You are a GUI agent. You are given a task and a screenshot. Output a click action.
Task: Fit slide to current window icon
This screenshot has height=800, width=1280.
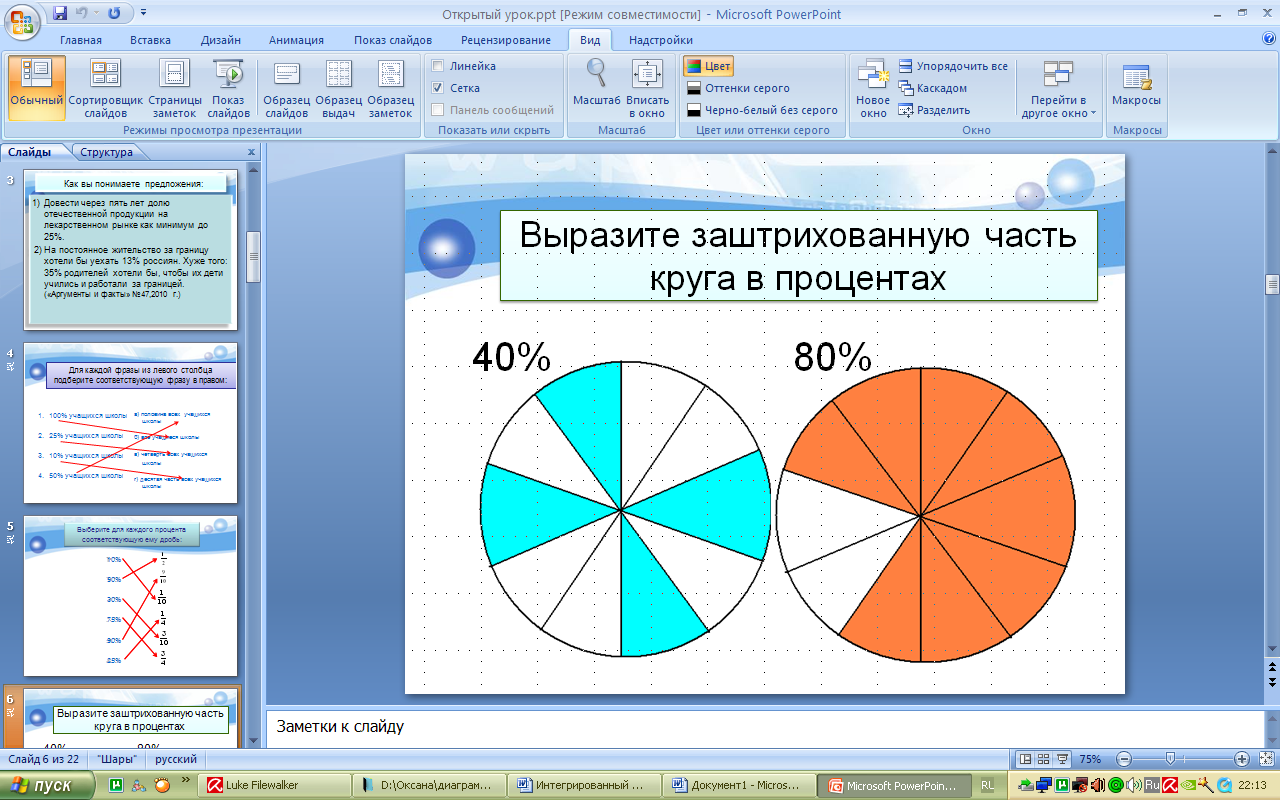[x=1265, y=759]
